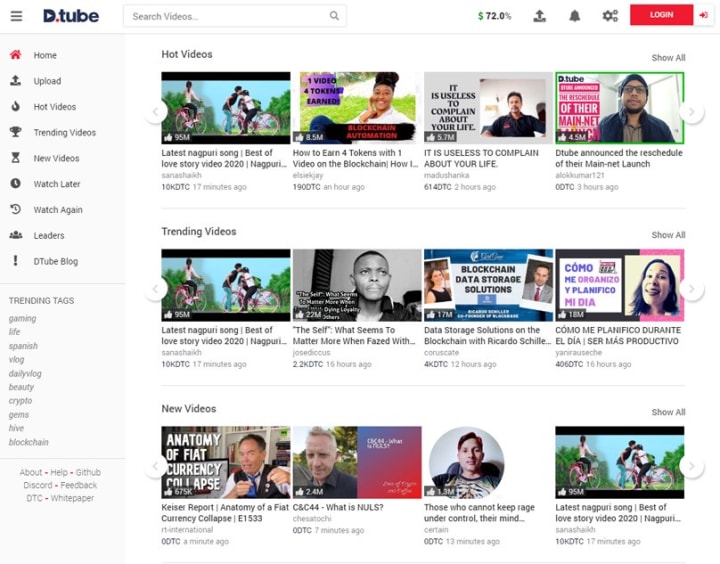Open Leaders in sidebar menu
The width and height of the screenshot is (720, 564).
point(62,235)
